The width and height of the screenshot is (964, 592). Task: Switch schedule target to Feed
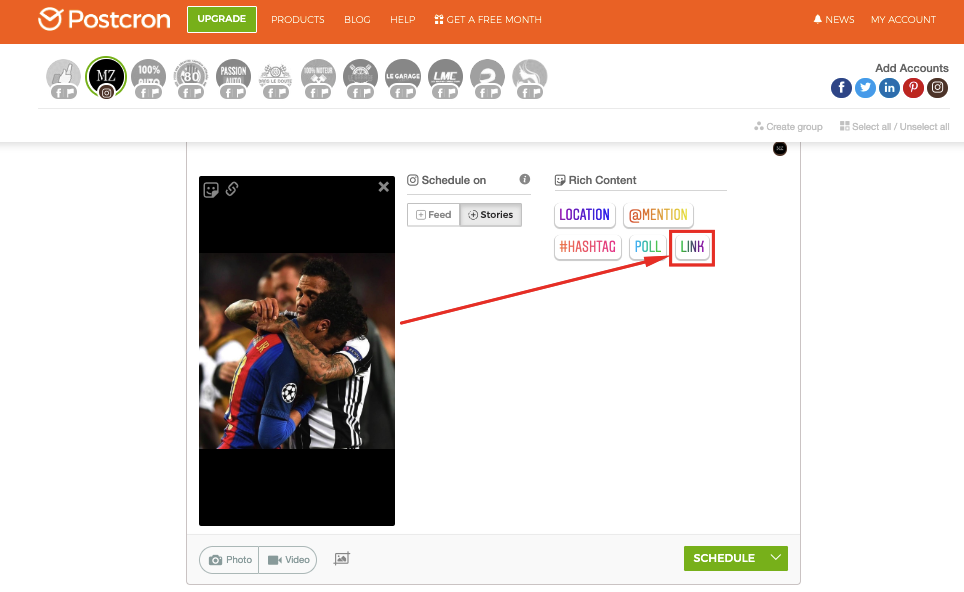click(434, 215)
